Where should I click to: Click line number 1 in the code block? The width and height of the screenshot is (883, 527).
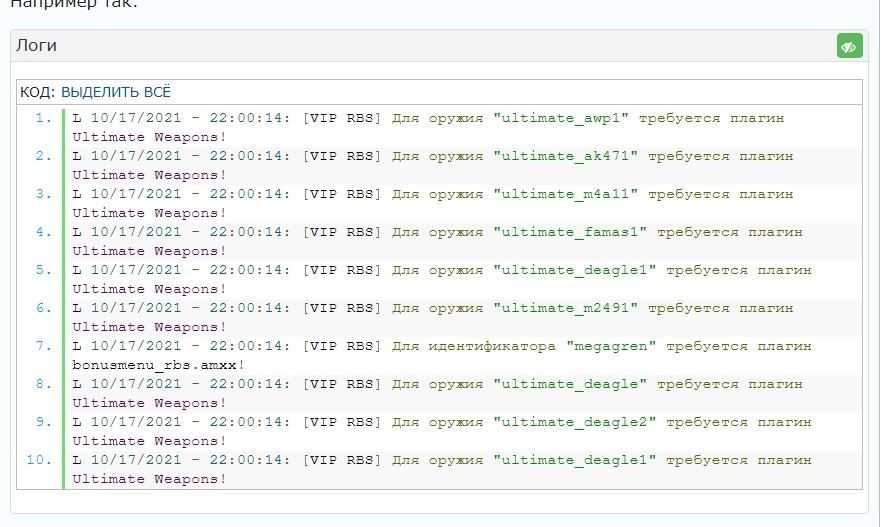[42, 118]
